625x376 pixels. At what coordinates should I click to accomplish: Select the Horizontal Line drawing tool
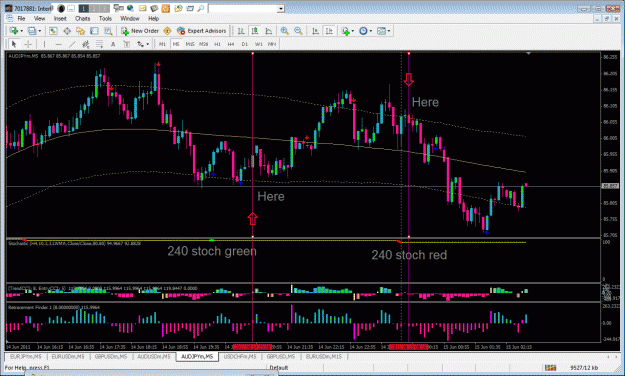pyautogui.click(x=58, y=44)
